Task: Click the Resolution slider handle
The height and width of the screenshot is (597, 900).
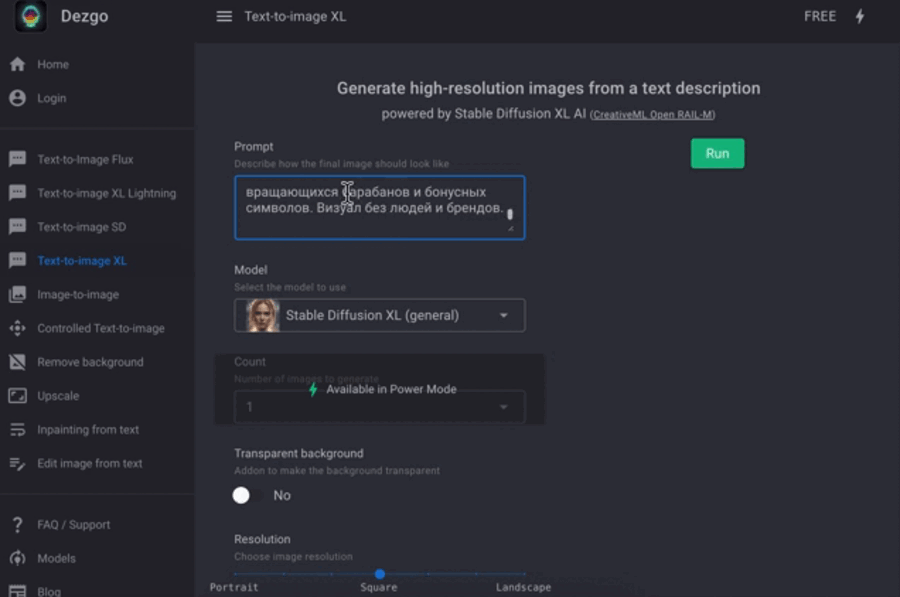Action: pyautogui.click(x=379, y=573)
